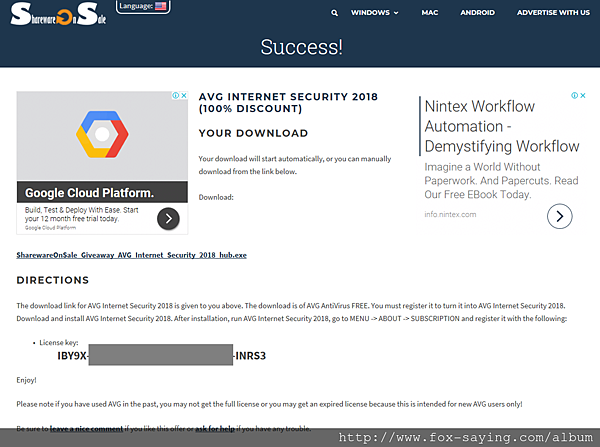Viewport: 600px width, 447px height.
Task: Open the Language flag selector
Action: [143, 6]
